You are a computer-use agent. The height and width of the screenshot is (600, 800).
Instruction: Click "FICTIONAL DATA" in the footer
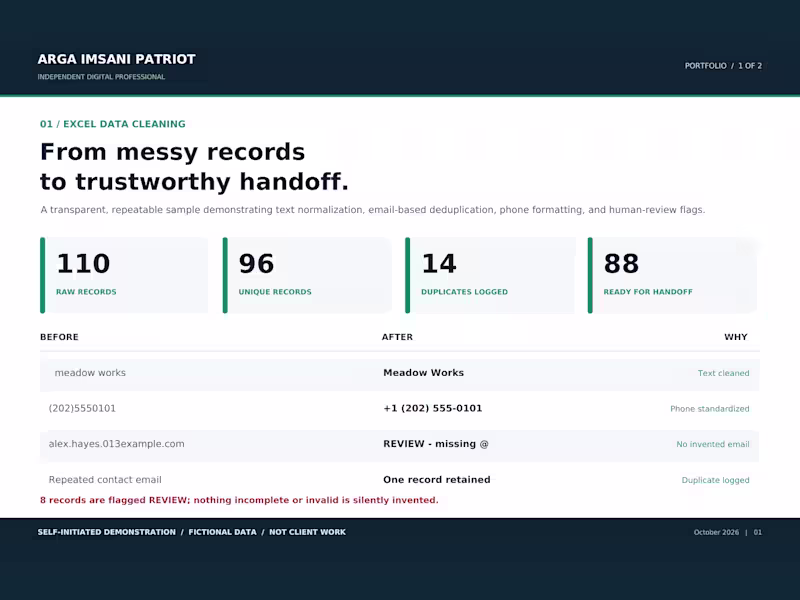pyautogui.click(x=222, y=532)
